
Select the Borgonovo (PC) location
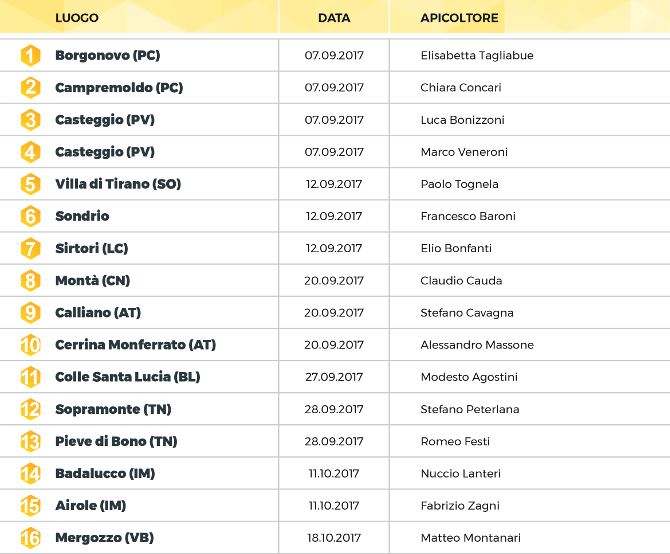(107, 56)
